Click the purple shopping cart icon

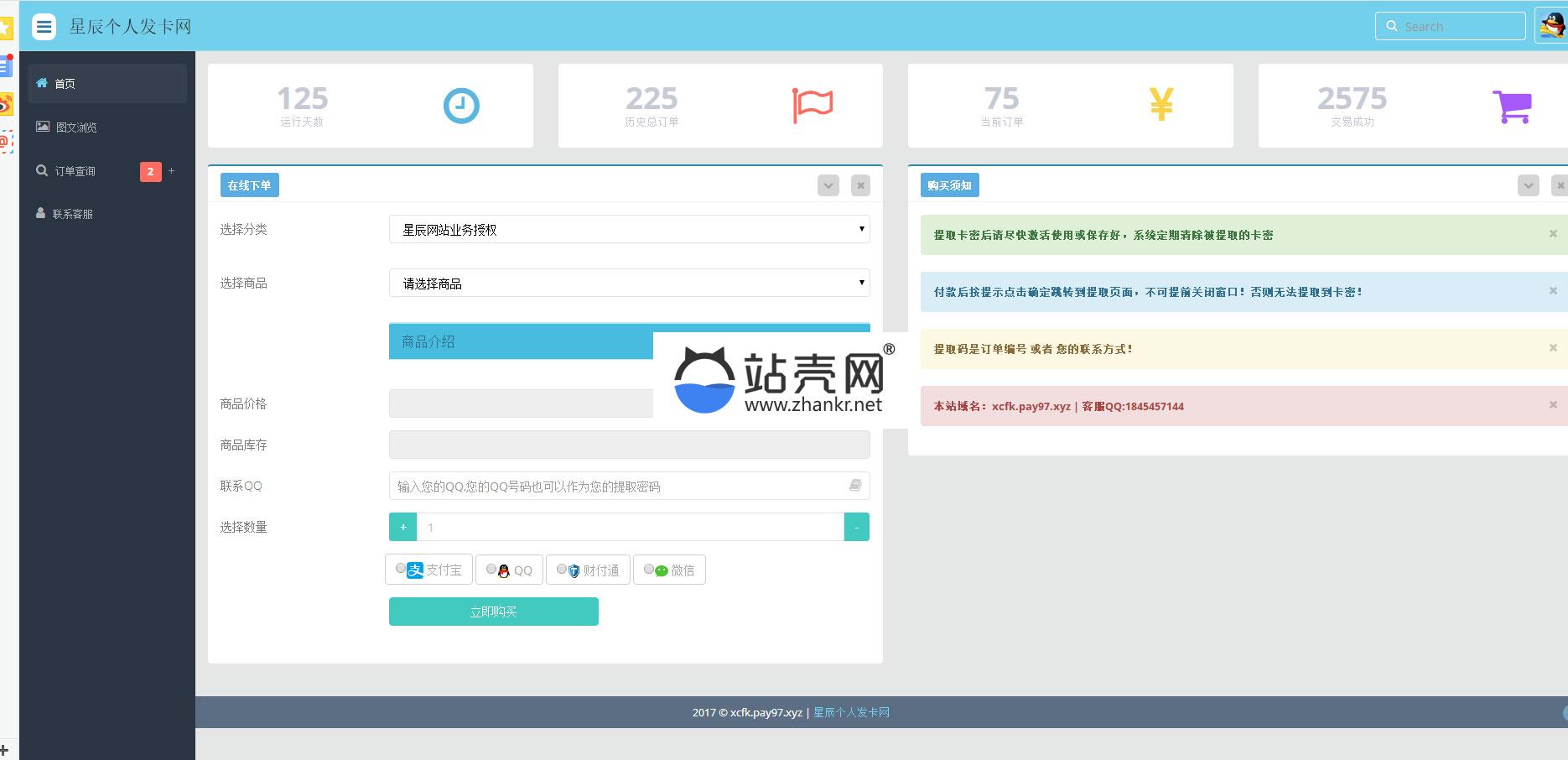click(x=1512, y=107)
